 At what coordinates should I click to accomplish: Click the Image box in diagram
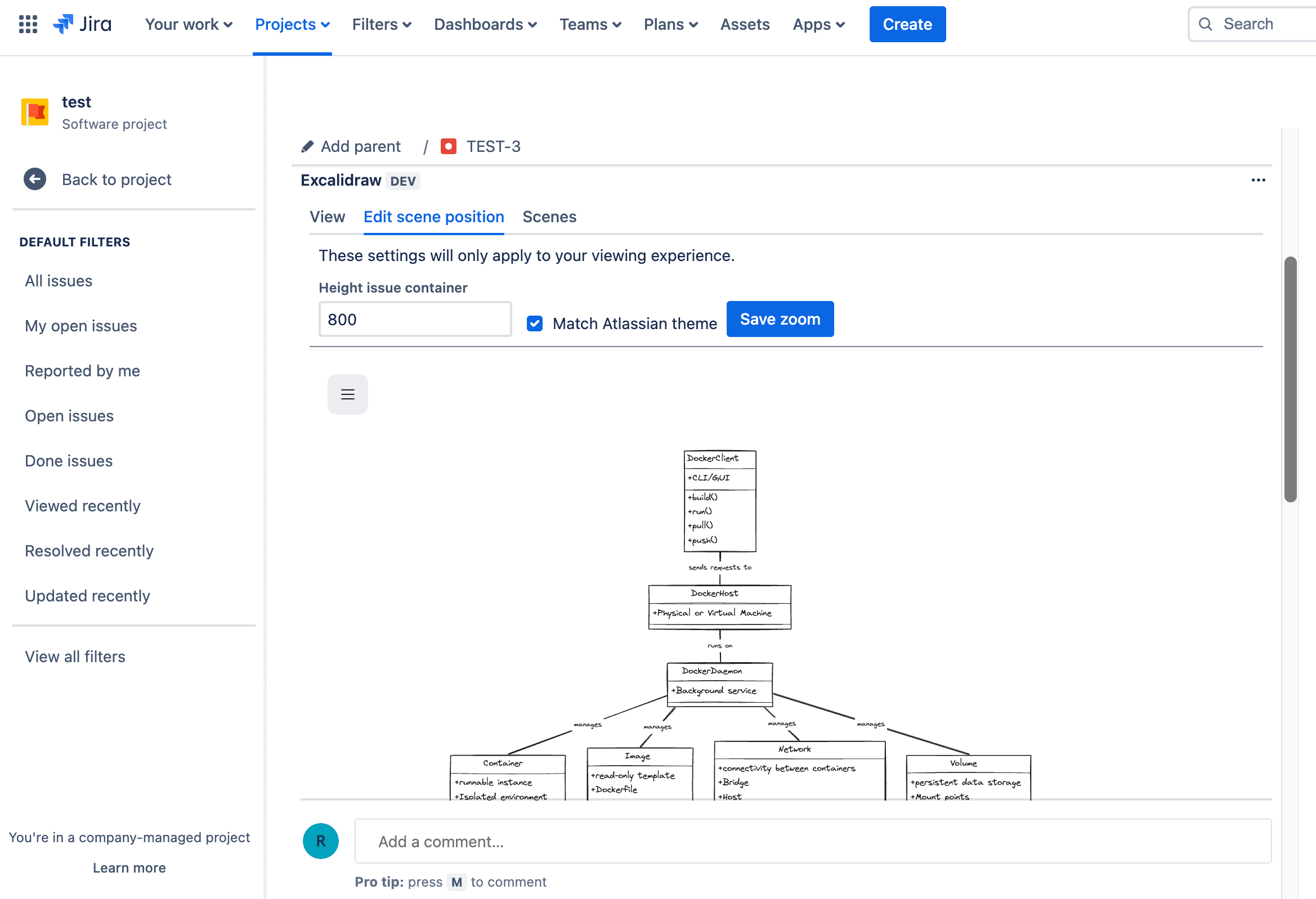640,774
